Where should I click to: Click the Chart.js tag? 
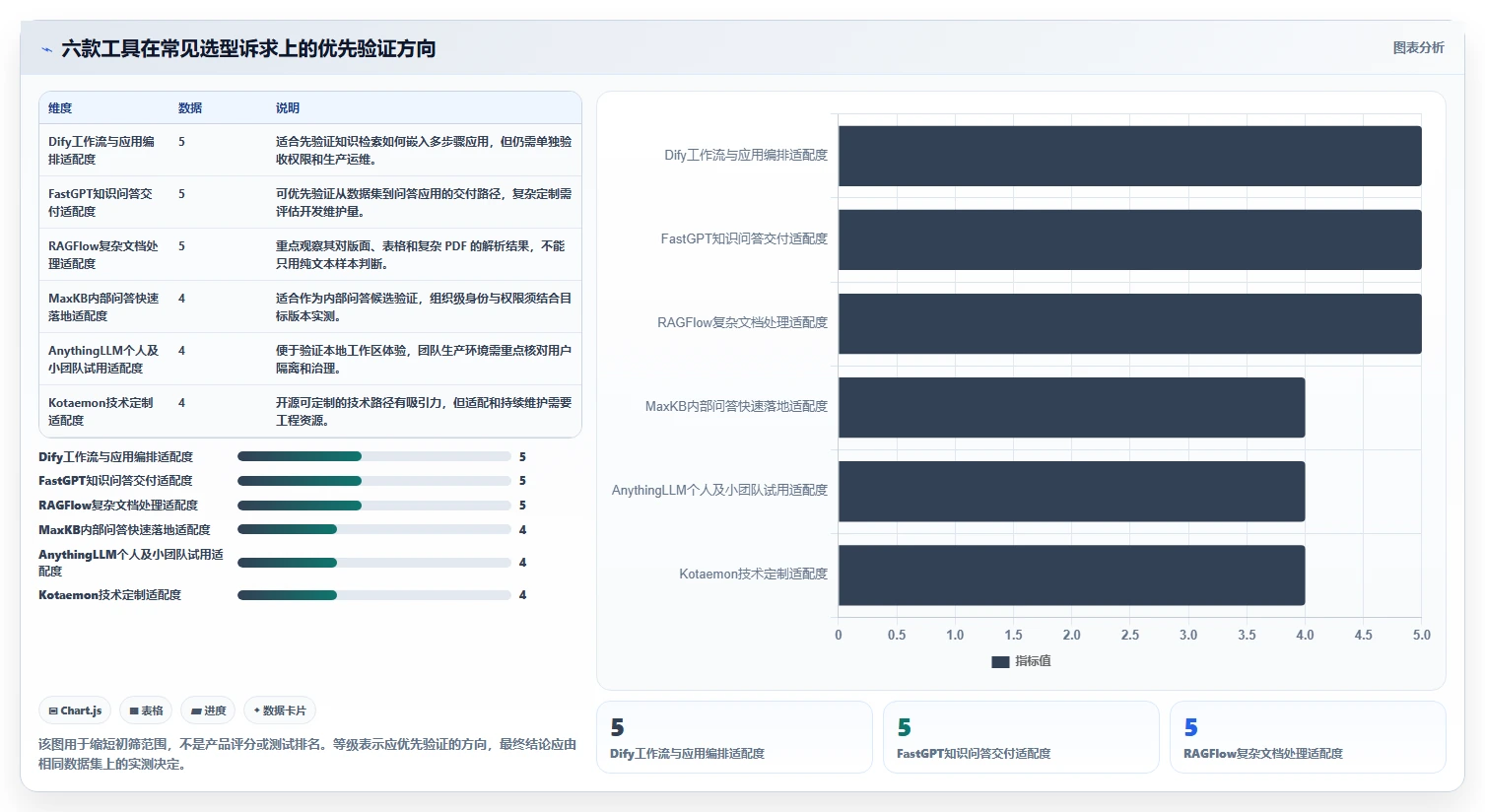coord(75,710)
